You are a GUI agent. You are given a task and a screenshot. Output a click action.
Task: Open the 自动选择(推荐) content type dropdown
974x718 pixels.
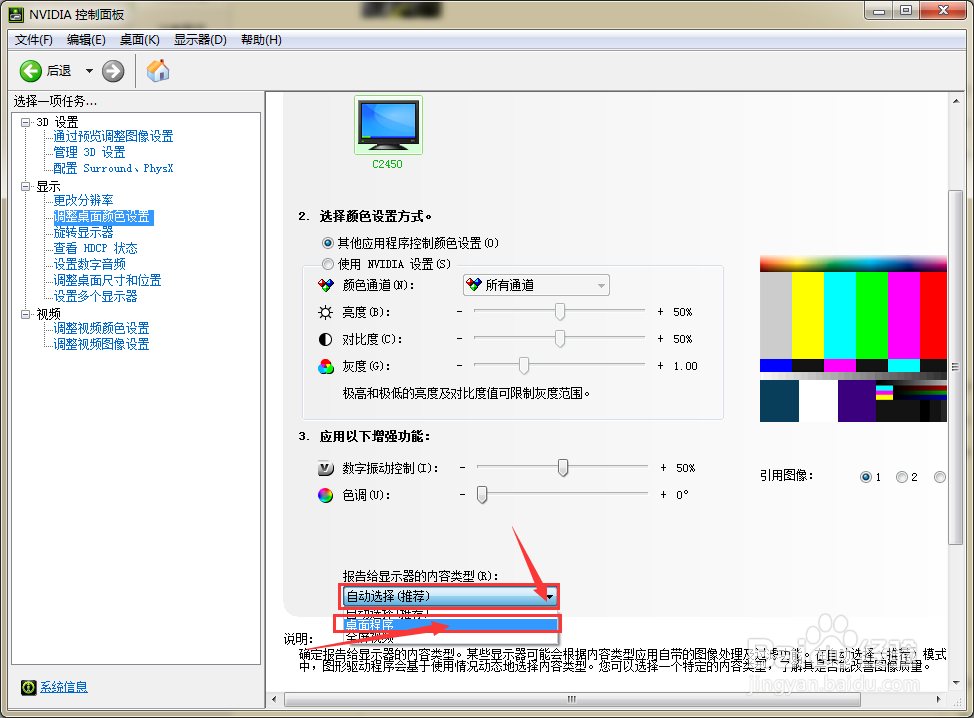click(449, 596)
